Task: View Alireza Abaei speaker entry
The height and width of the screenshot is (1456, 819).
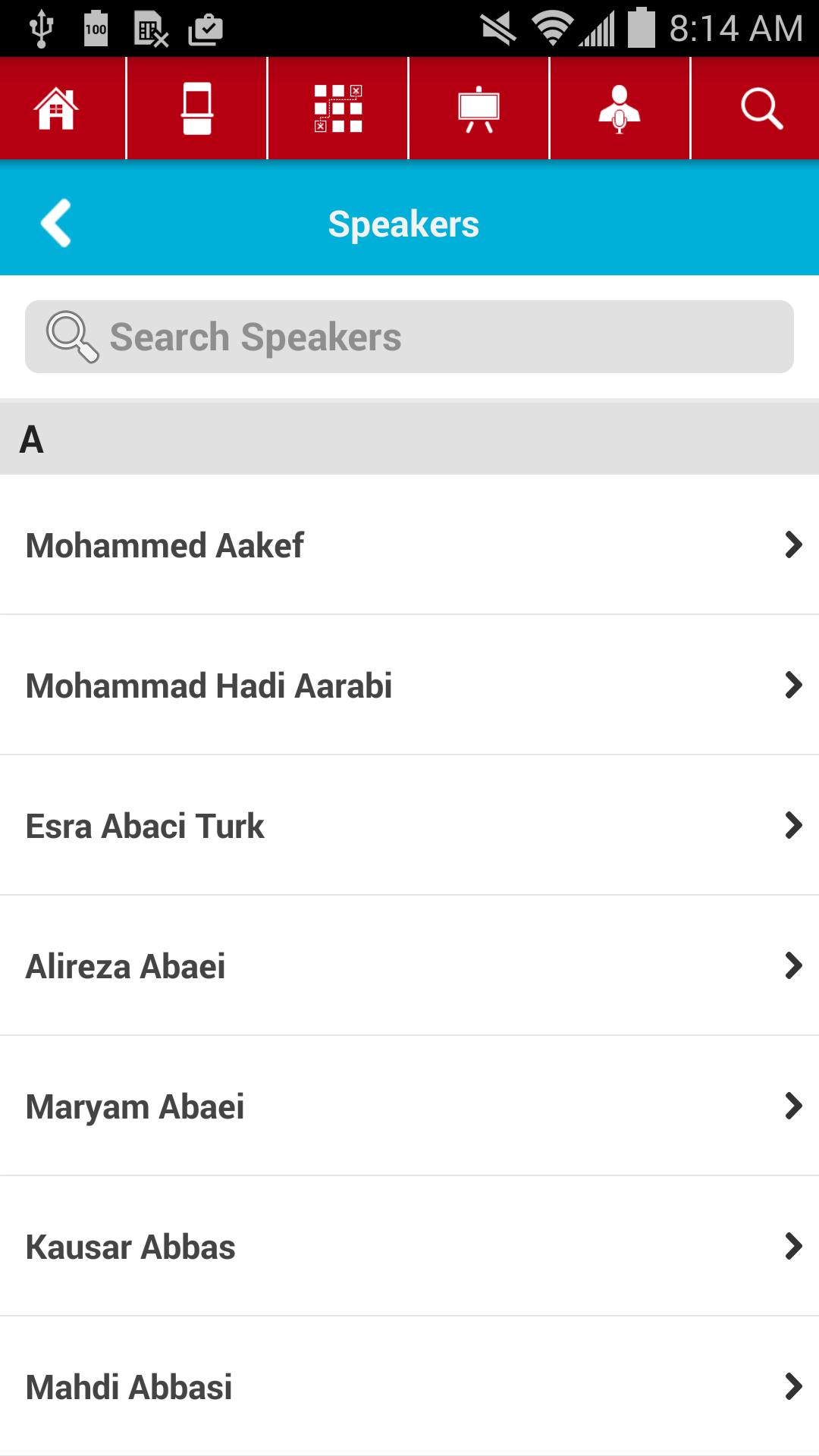Action: point(125,966)
